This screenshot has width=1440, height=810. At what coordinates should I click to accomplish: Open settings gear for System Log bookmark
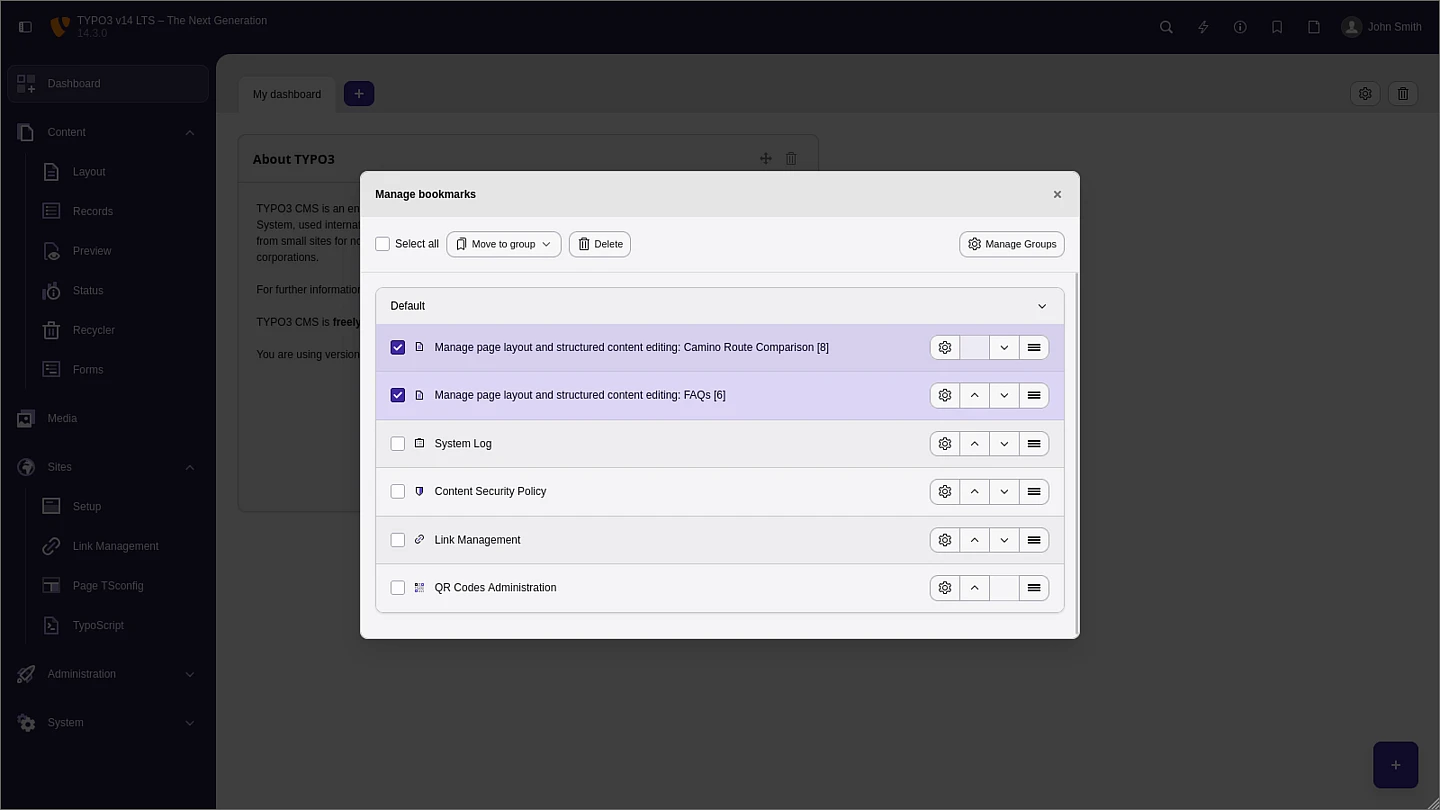coord(944,444)
